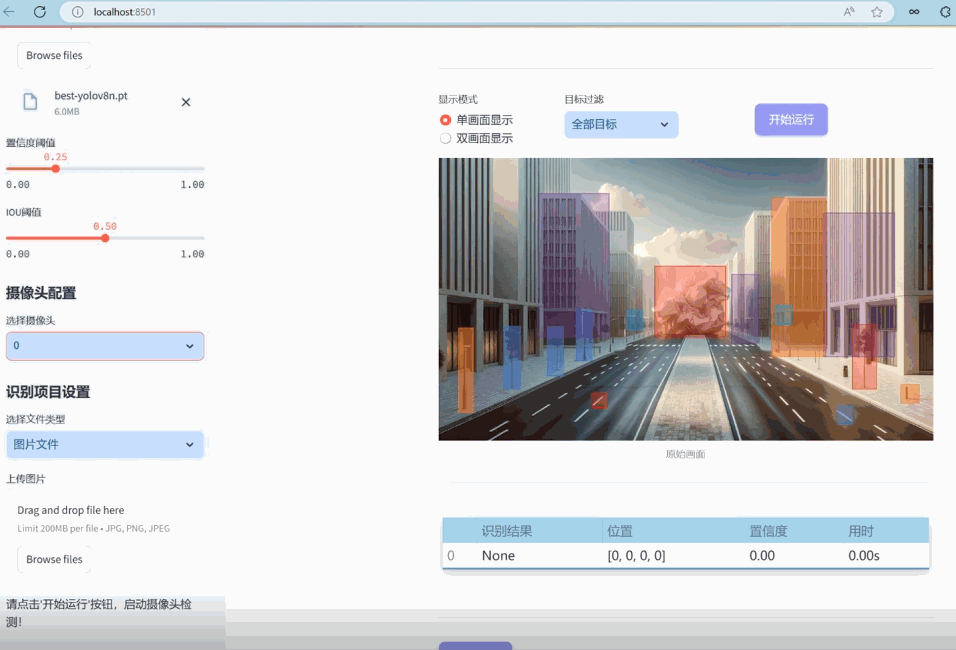
Task: Click the upper Browse files button for model
Action: coord(54,55)
